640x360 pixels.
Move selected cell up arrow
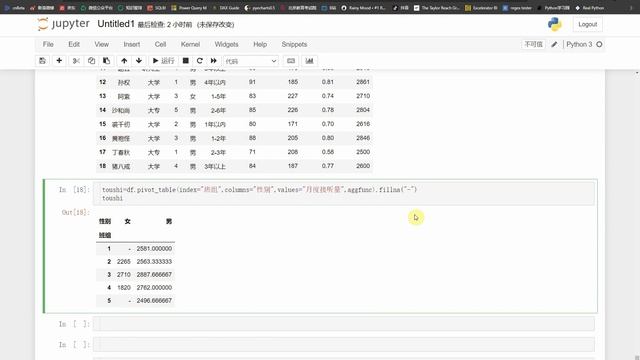tap(124, 61)
